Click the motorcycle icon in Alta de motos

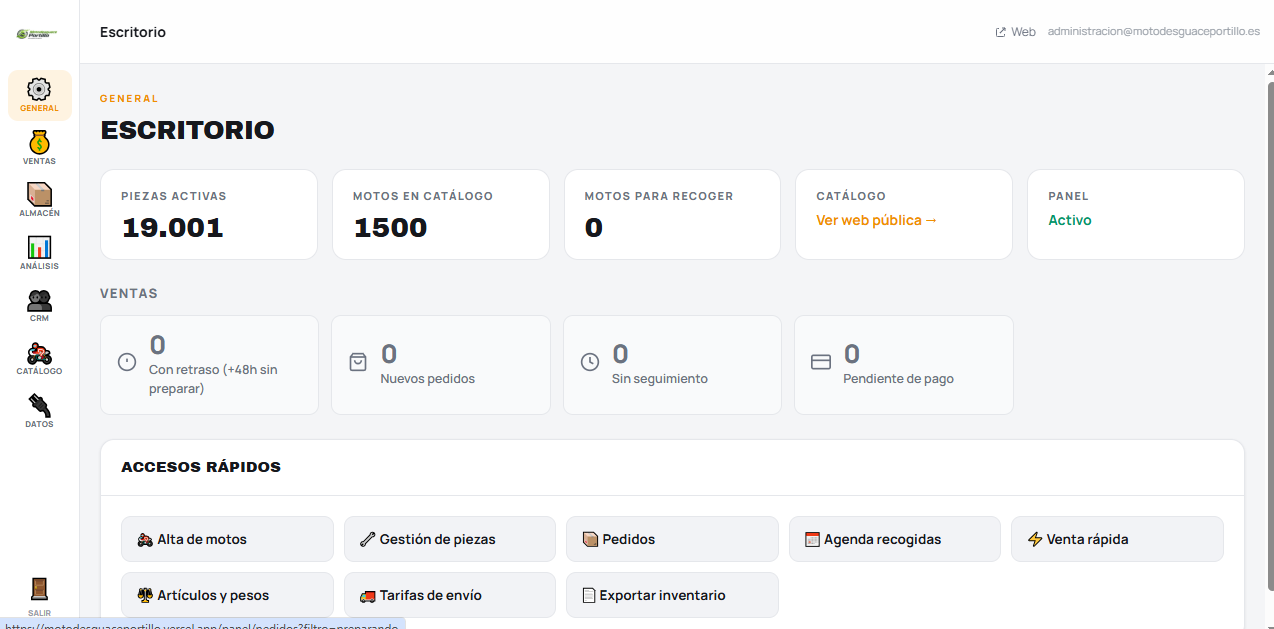point(145,539)
